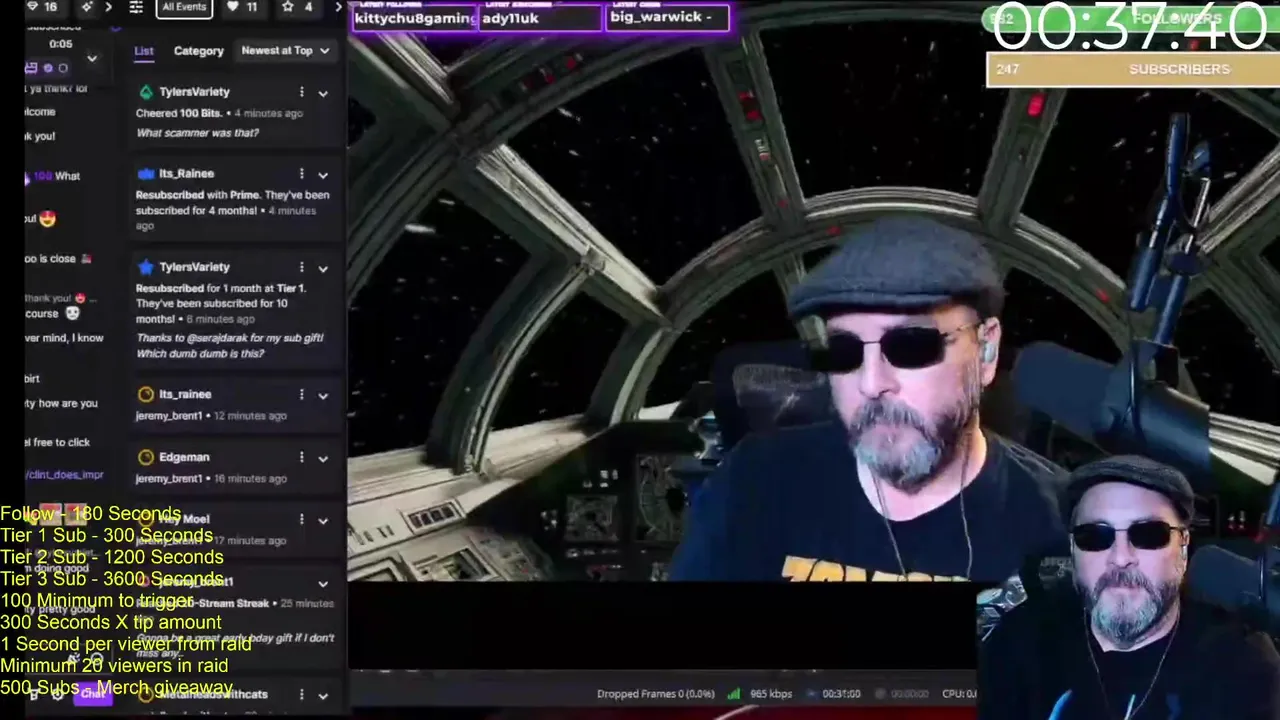
Task: Switch to the Category tab
Action: pos(198,51)
